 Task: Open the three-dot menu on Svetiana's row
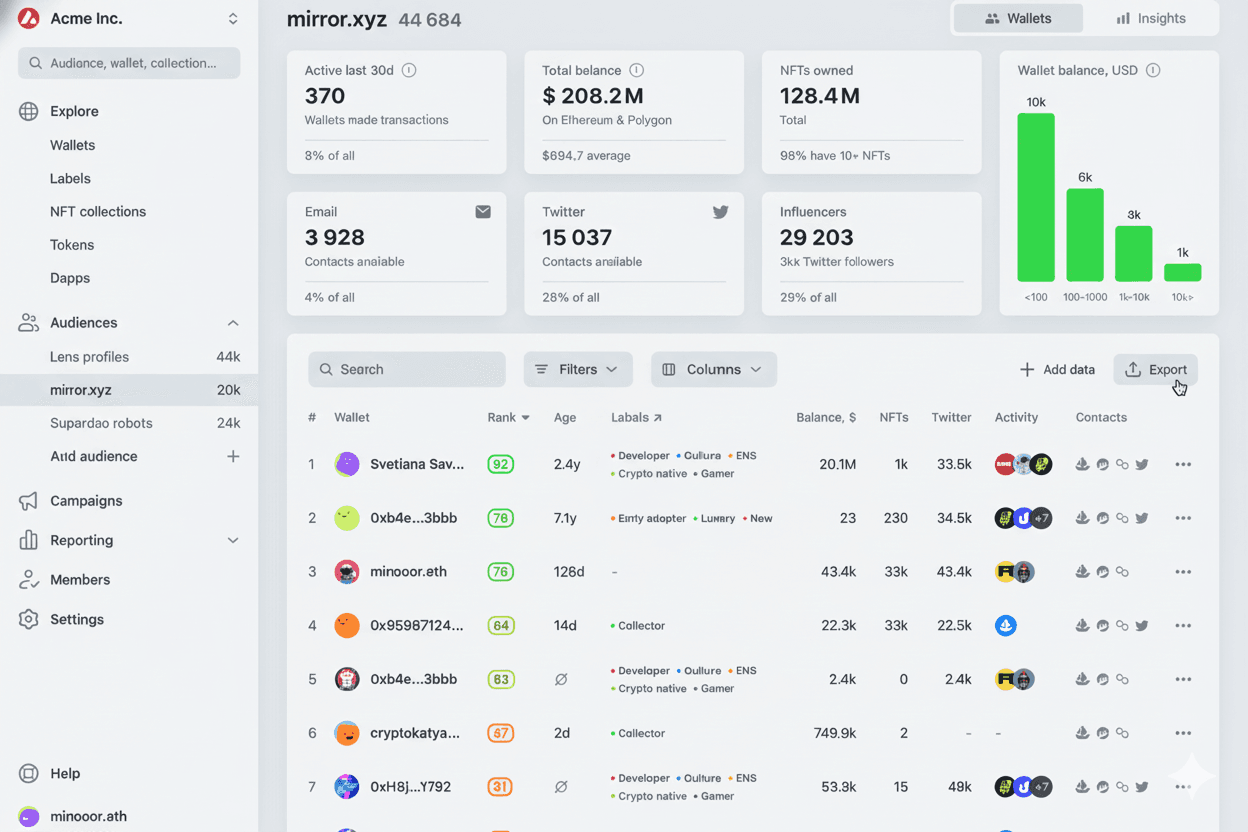click(x=1183, y=464)
